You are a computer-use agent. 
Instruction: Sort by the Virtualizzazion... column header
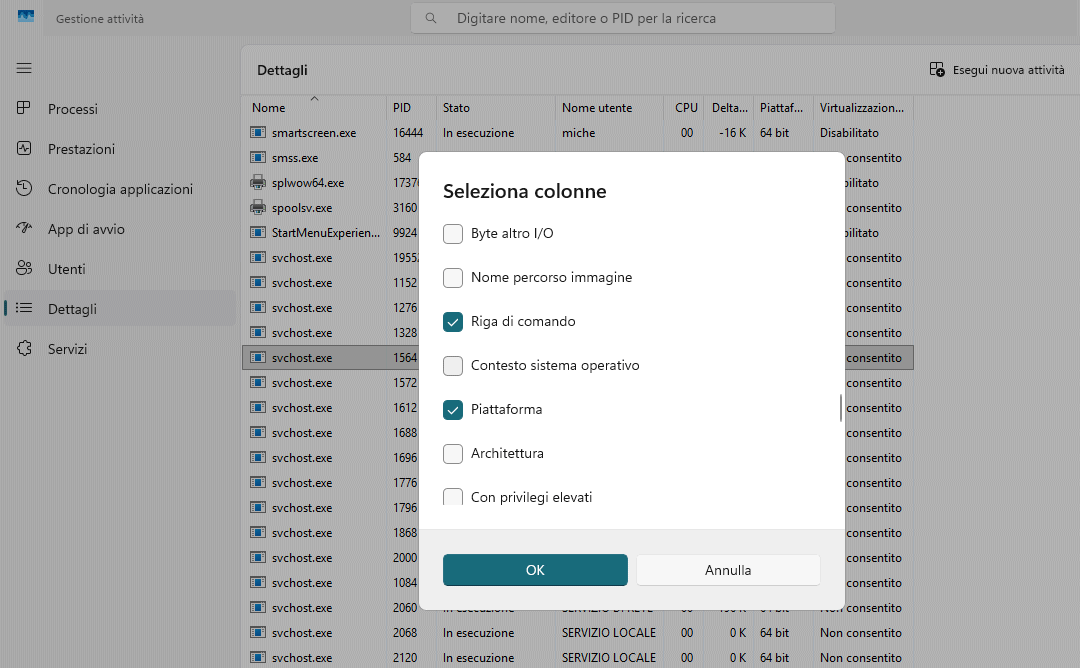(863, 107)
